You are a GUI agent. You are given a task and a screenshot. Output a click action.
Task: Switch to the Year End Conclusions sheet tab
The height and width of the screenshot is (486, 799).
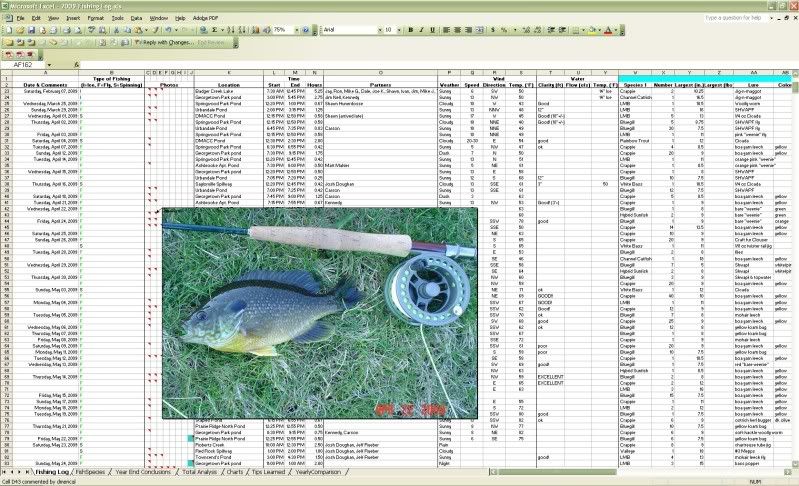(x=143, y=472)
